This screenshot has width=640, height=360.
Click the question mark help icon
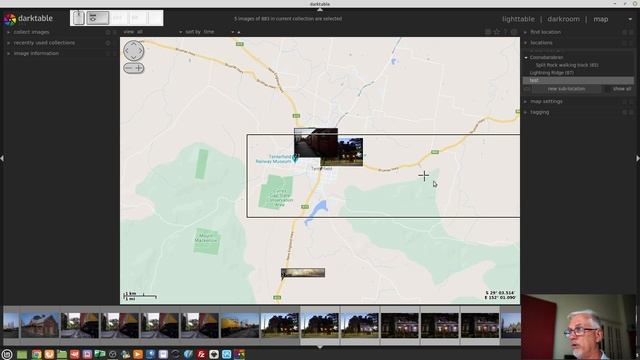point(505,32)
